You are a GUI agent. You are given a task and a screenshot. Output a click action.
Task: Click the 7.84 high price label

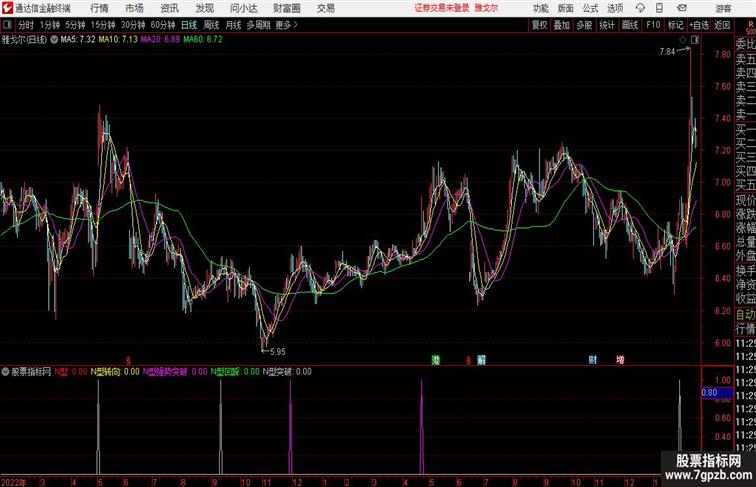[667, 52]
